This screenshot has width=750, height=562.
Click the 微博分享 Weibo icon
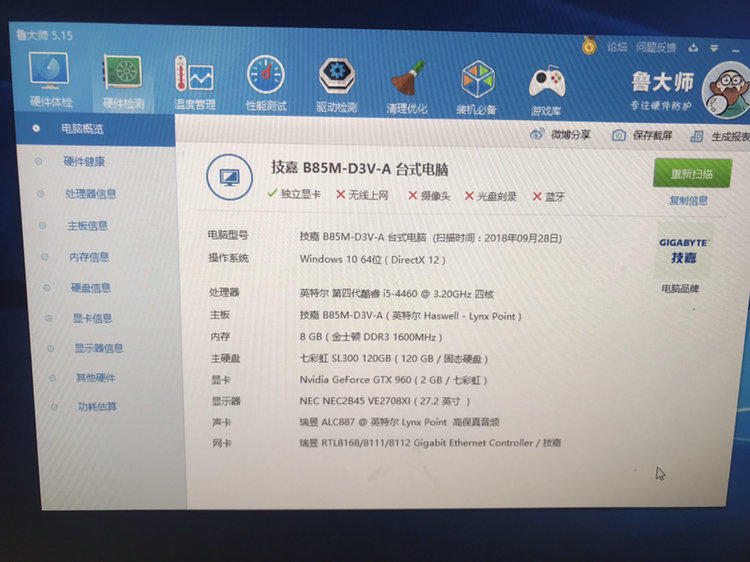537,134
